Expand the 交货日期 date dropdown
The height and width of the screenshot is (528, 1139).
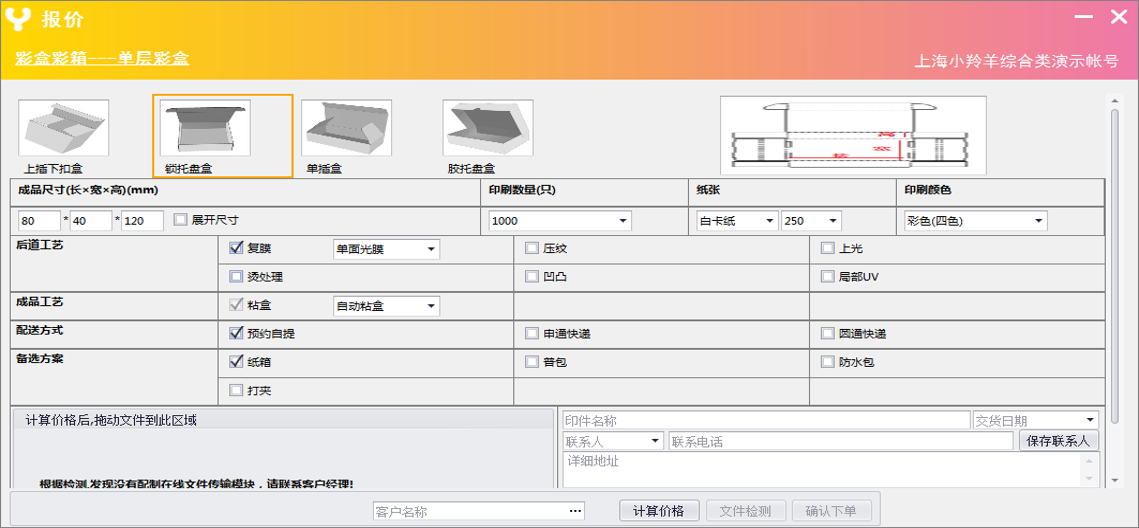(1089, 421)
